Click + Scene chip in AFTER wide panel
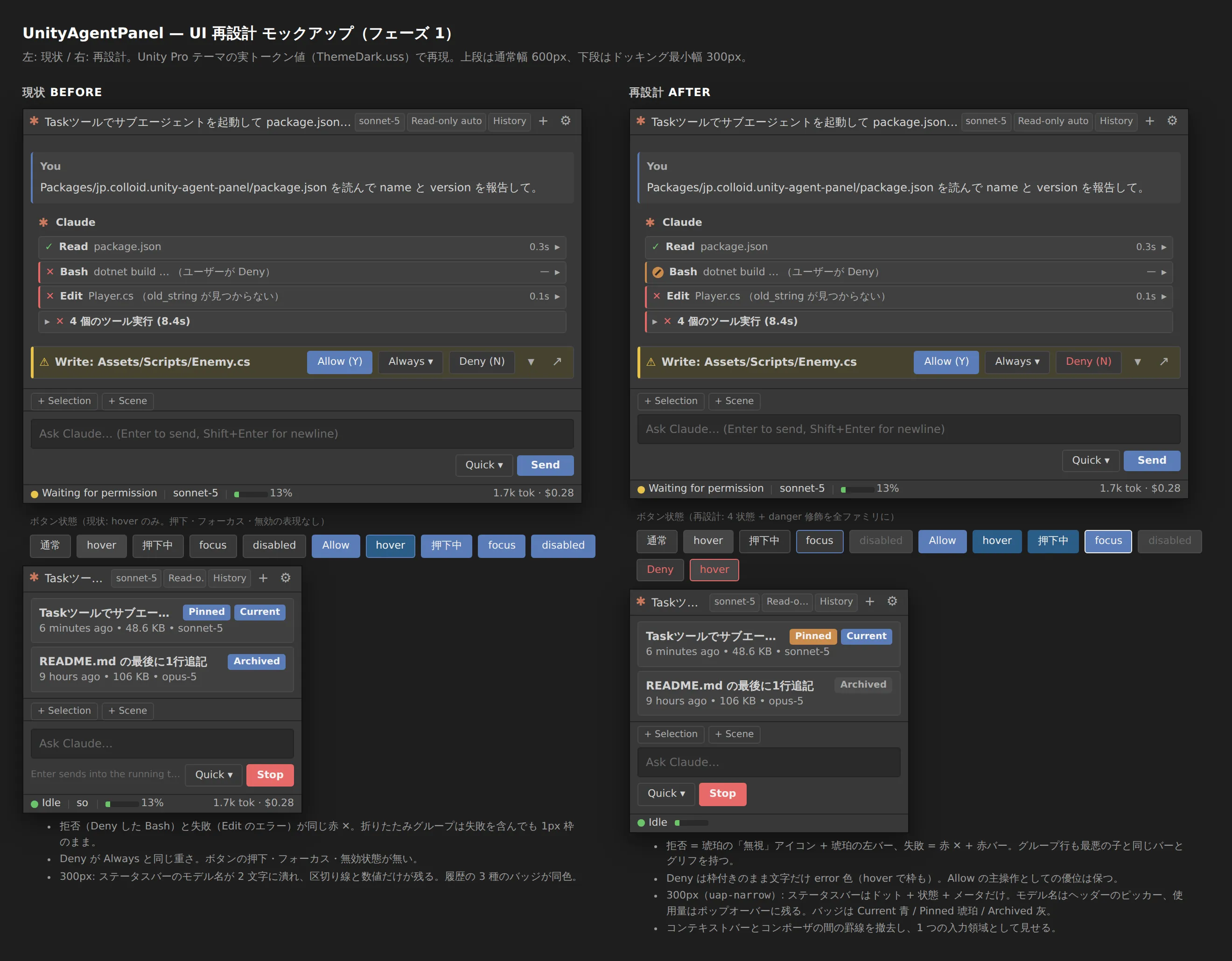Screen dimensions: 1232x961 click(x=734, y=401)
